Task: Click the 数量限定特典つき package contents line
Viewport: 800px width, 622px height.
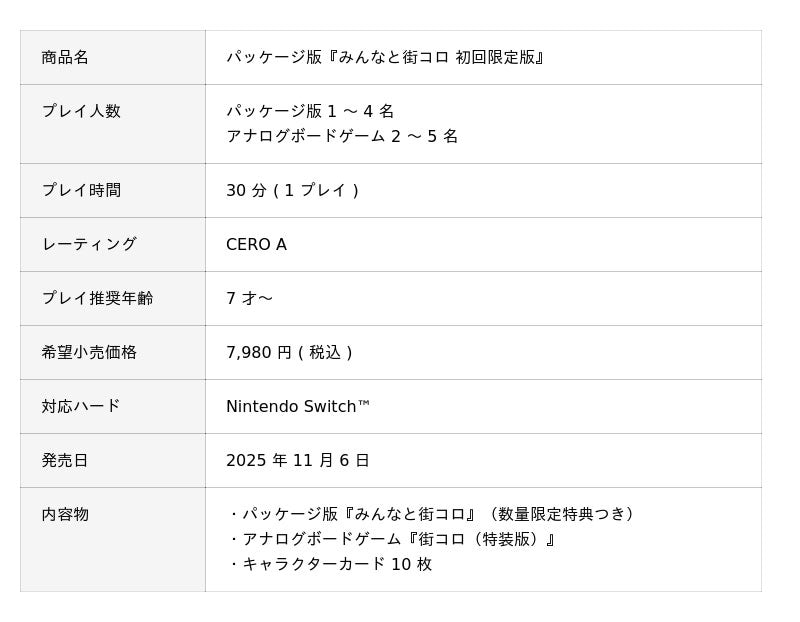Action: coord(434,514)
